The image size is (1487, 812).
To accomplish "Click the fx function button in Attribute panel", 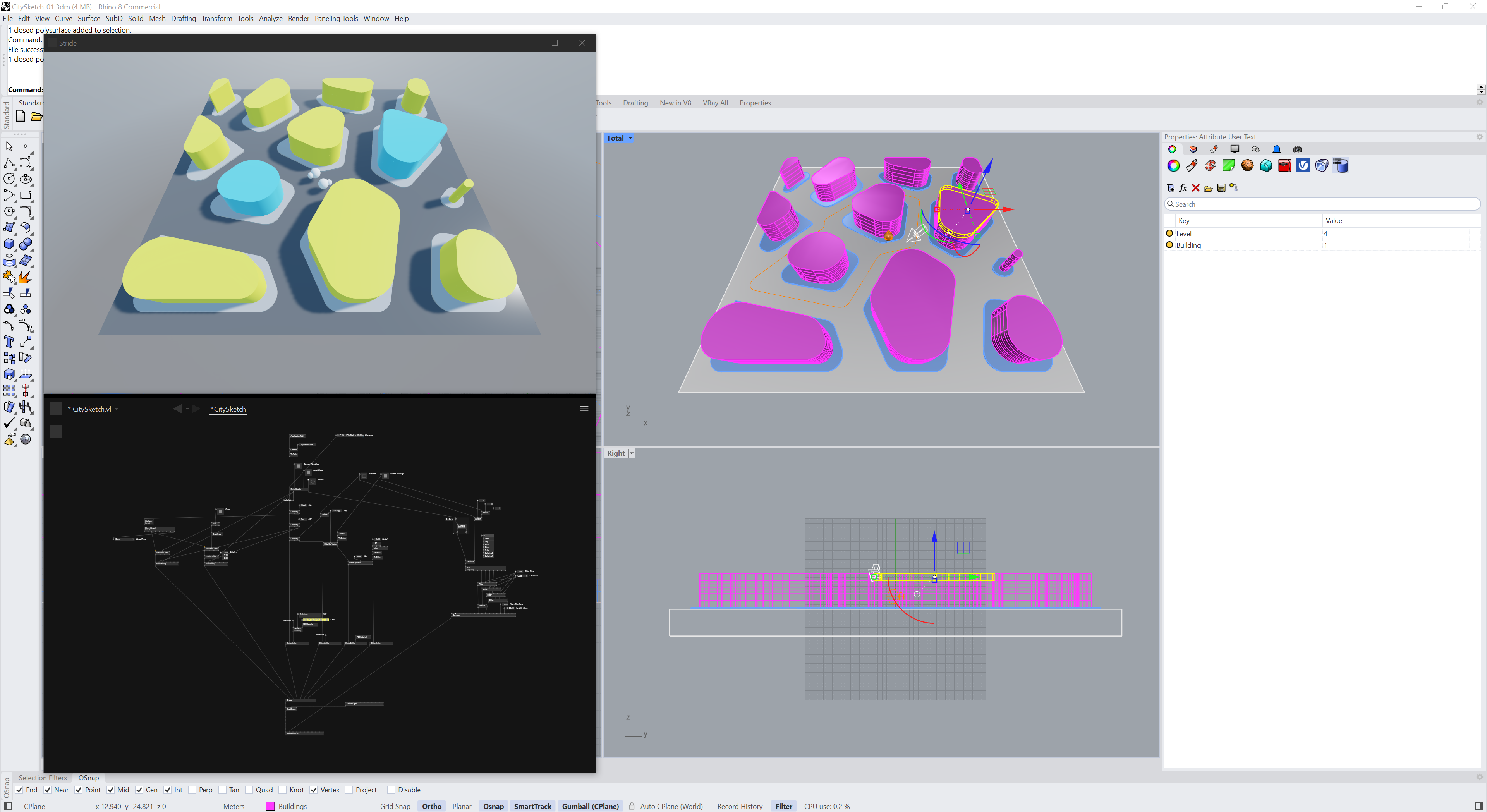I will click(1183, 188).
